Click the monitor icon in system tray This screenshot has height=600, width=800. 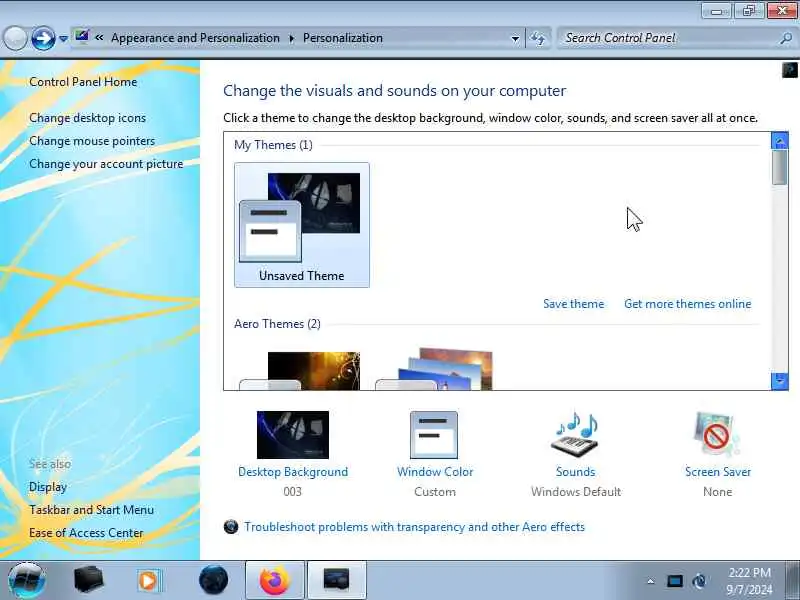[x=674, y=581]
